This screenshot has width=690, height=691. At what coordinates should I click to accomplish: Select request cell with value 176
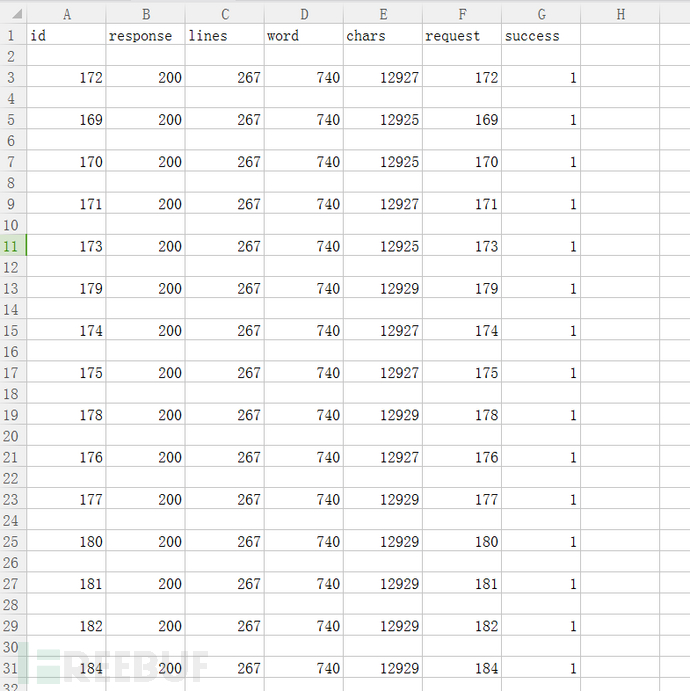tap(462, 457)
